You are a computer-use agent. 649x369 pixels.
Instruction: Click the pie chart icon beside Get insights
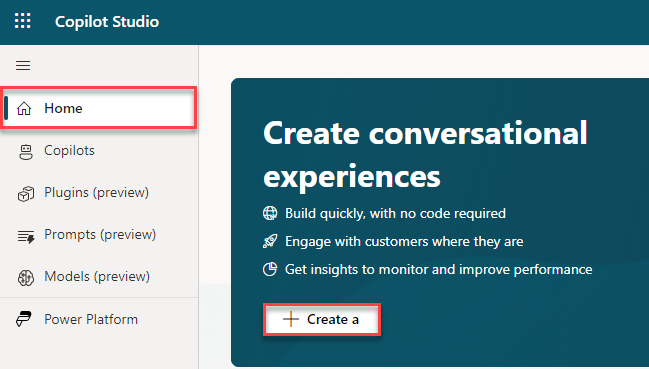pyautogui.click(x=270, y=269)
